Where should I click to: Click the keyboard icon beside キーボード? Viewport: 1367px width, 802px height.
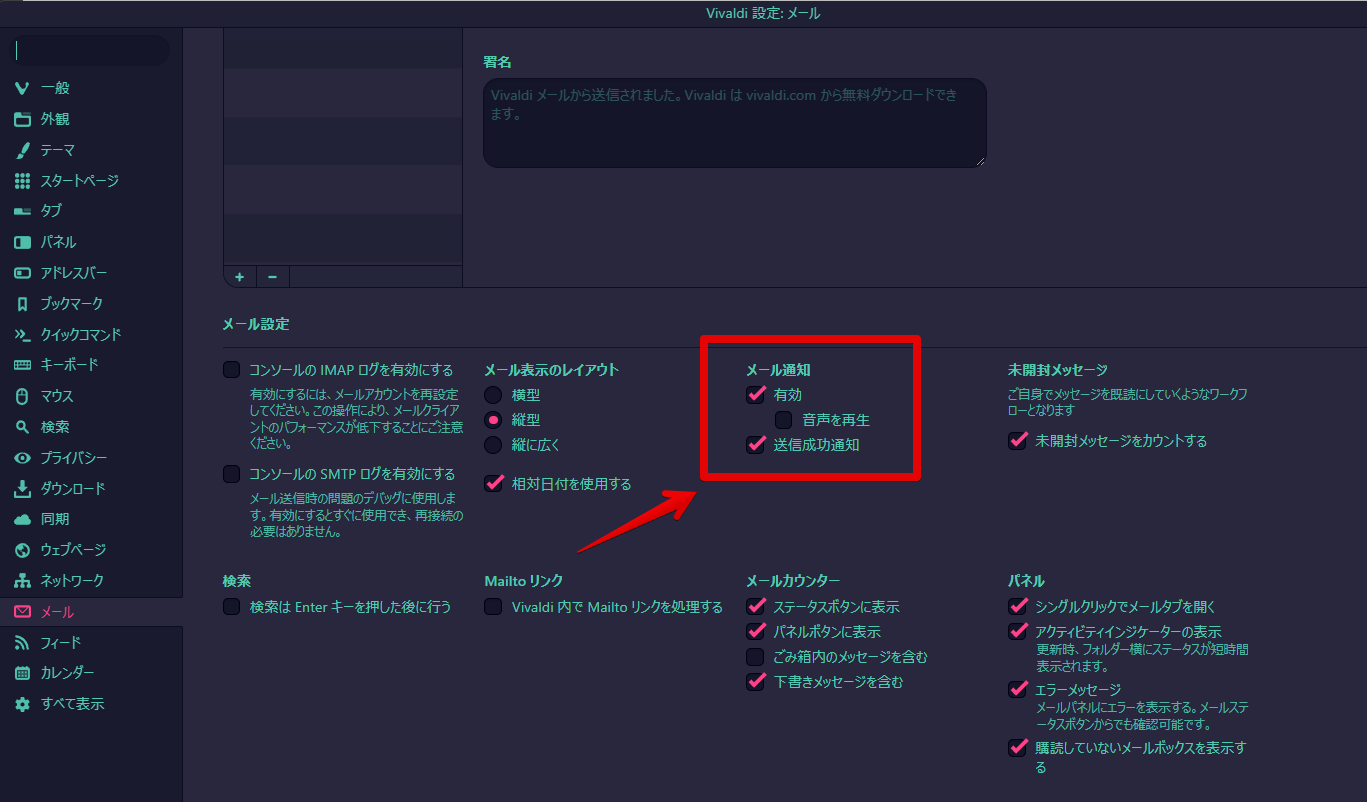click(x=22, y=365)
